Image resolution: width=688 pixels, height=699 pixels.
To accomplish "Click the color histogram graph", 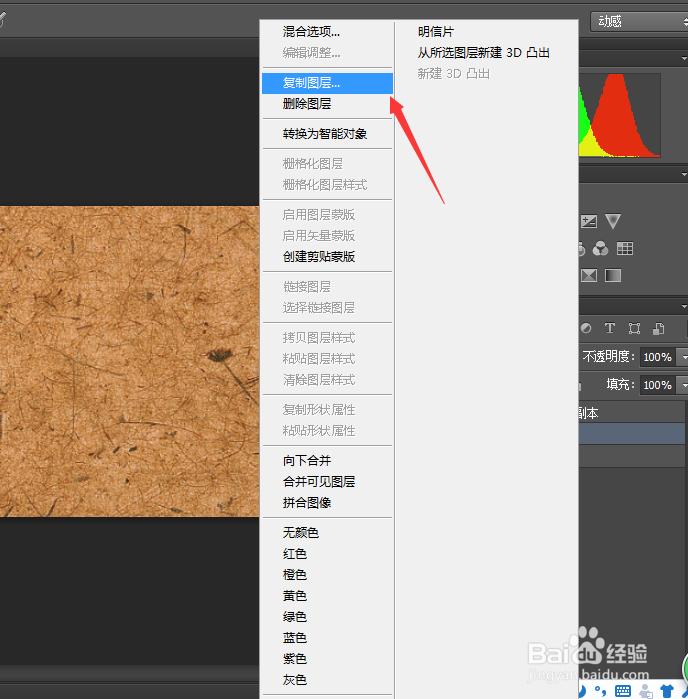I will click(x=620, y=115).
